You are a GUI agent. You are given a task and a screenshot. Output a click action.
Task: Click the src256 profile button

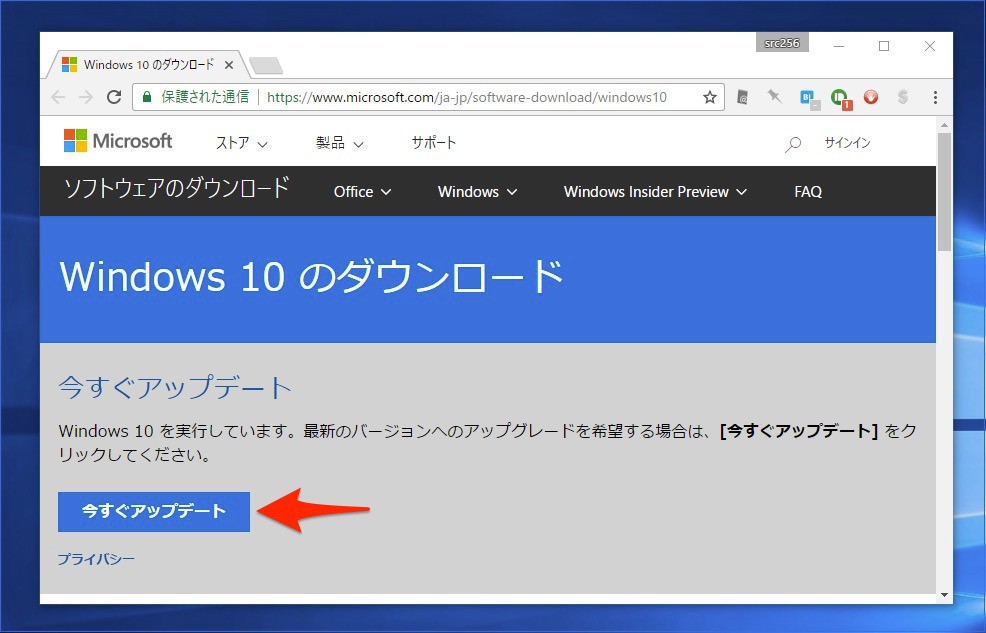782,43
